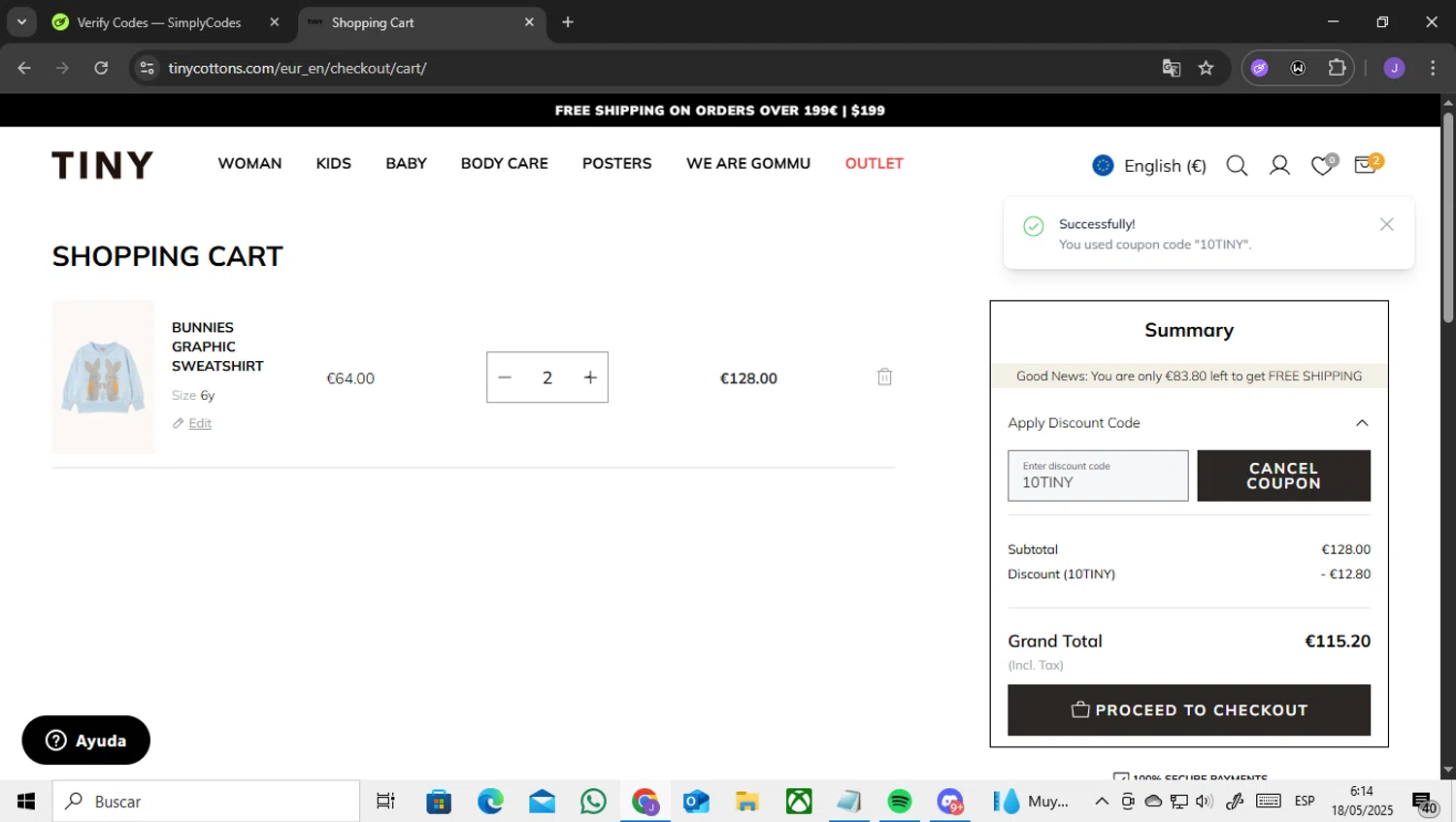The height and width of the screenshot is (822, 1456).
Task: Open the Bunnies Graphic Sweatshirt thumbnail
Action: click(x=103, y=377)
